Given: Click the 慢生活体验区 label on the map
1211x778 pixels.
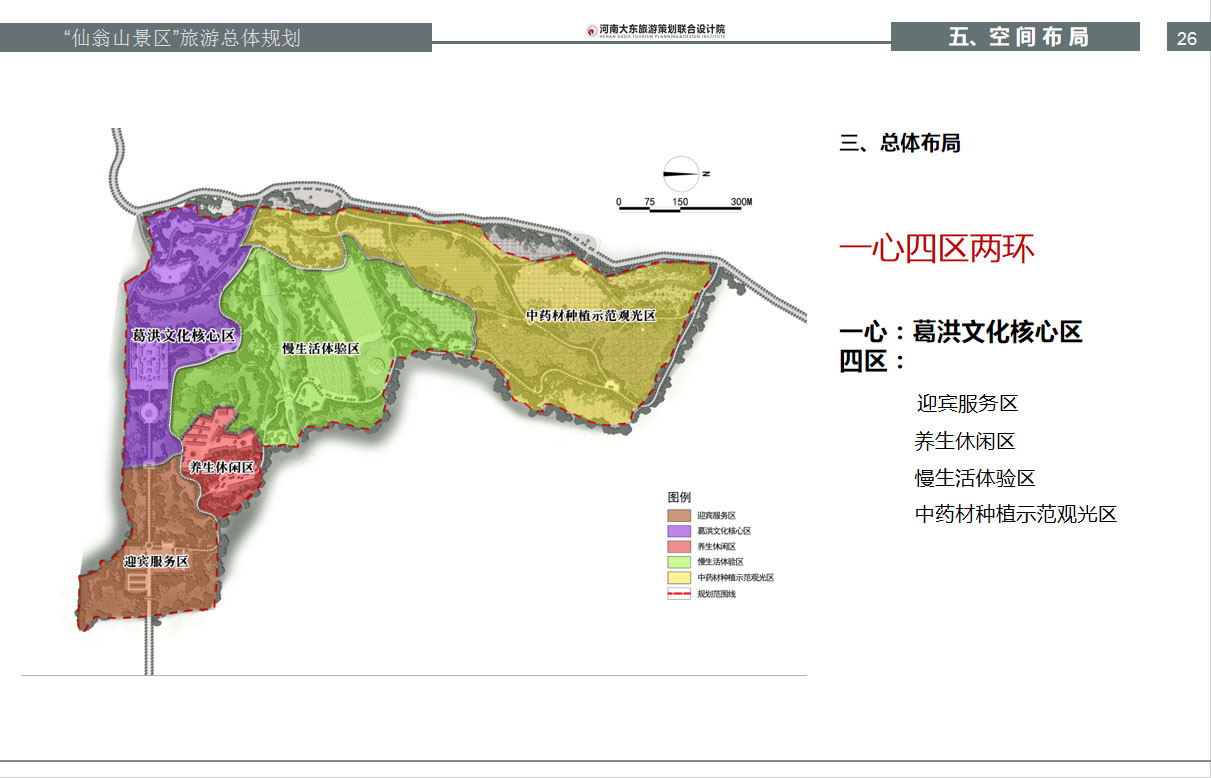Looking at the screenshot, I should pyautogui.click(x=320, y=348).
